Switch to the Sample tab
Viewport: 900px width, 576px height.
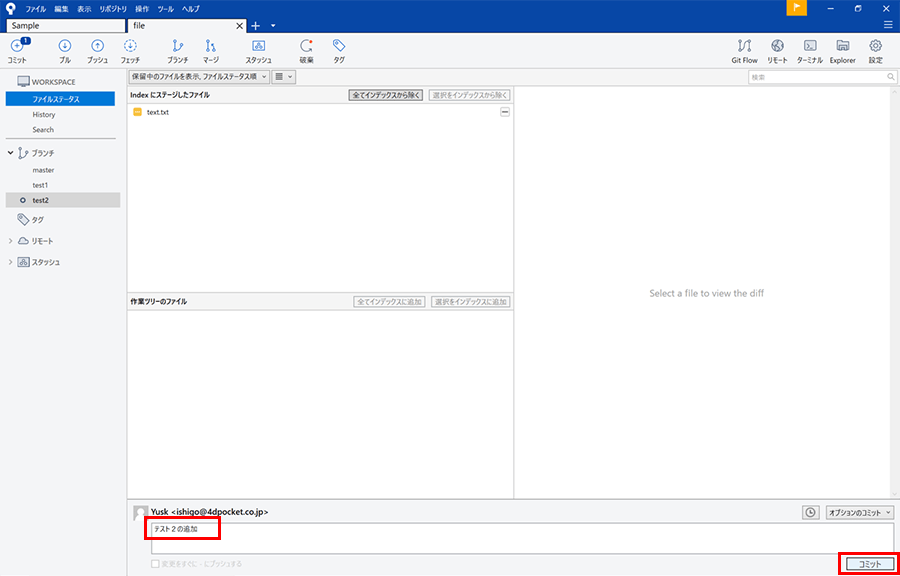[x=65, y=26]
